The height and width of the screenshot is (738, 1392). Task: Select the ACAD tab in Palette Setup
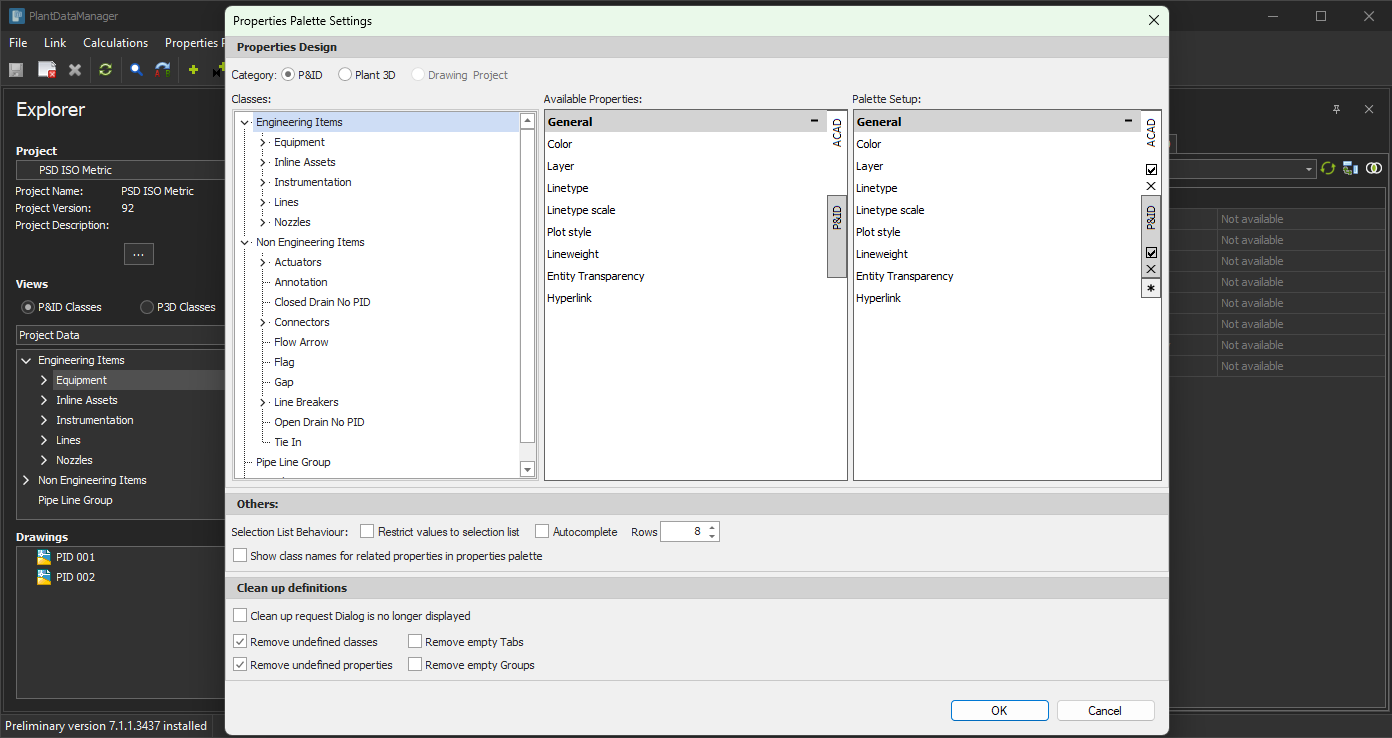pos(1151,132)
